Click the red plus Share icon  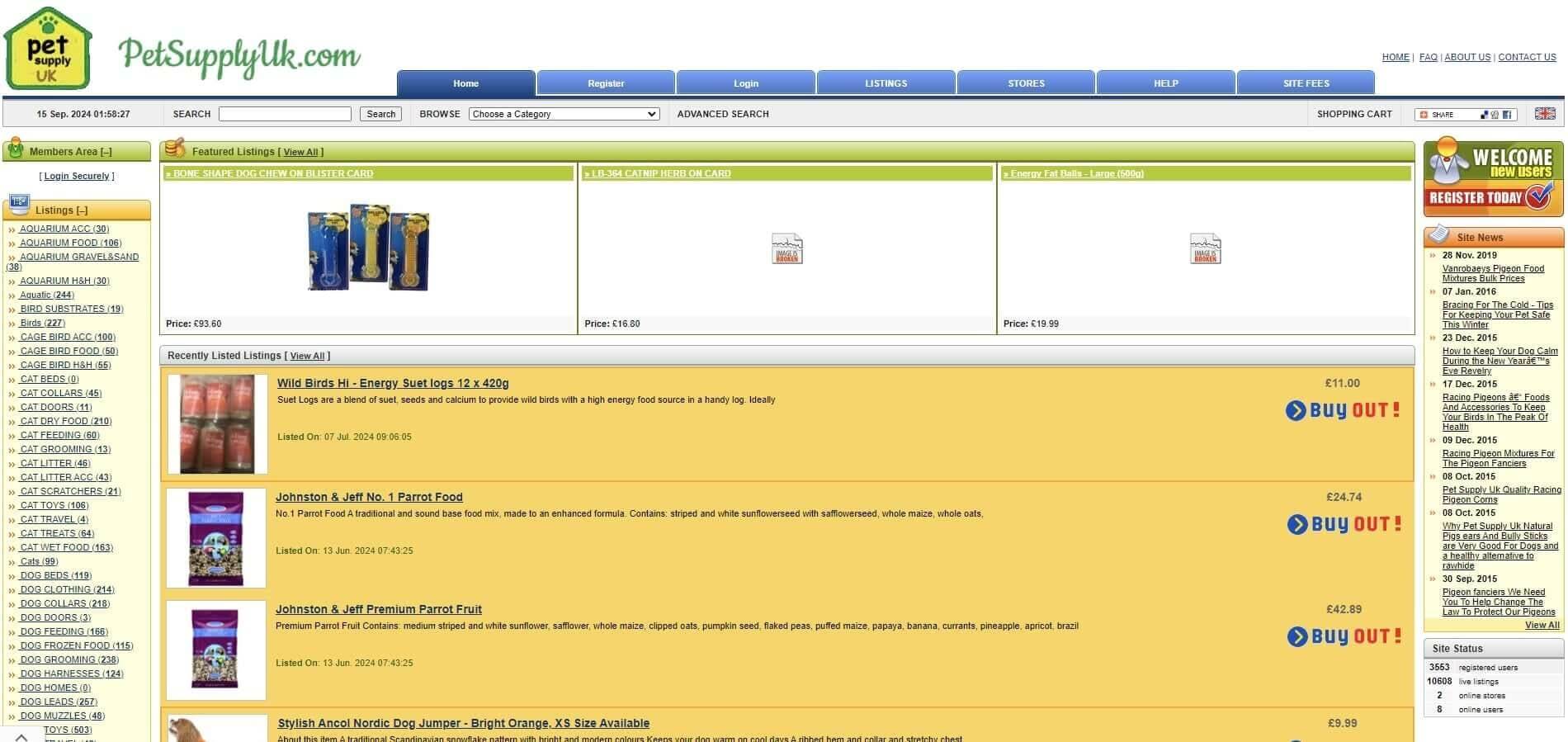pyautogui.click(x=1424, y=115)
